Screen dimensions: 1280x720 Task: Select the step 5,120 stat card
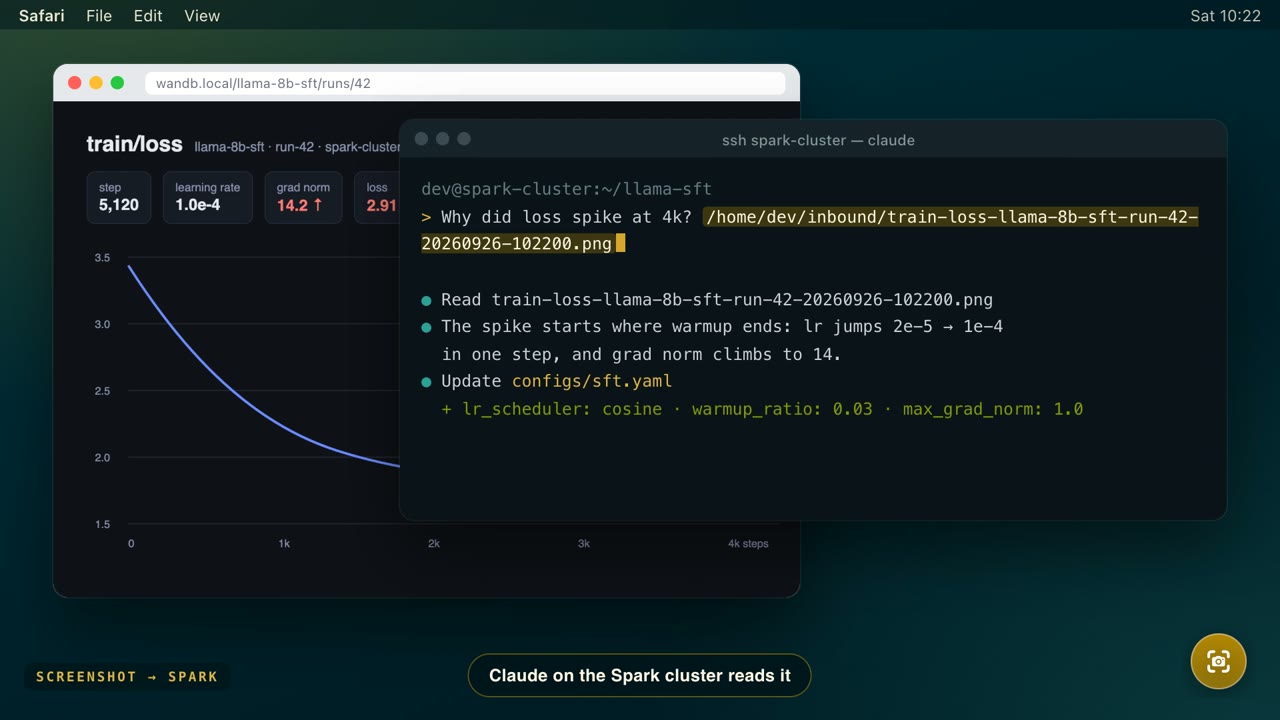[x=119, y=197]
